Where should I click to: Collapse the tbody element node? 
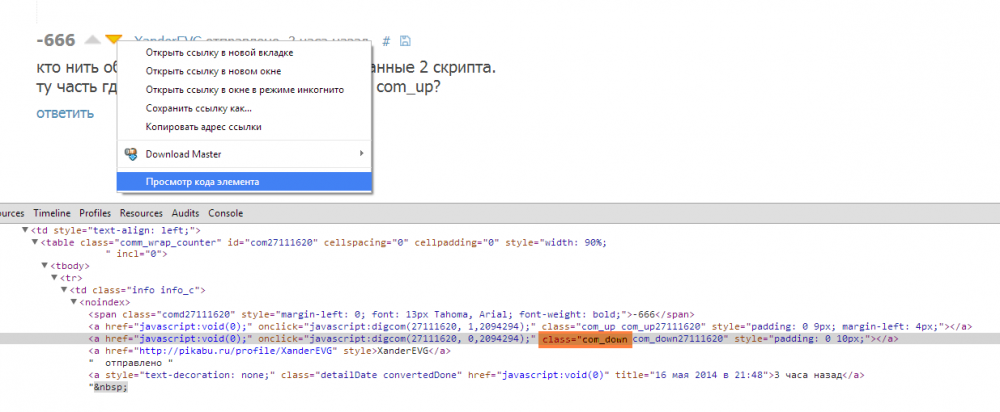[x=44, y=266]
